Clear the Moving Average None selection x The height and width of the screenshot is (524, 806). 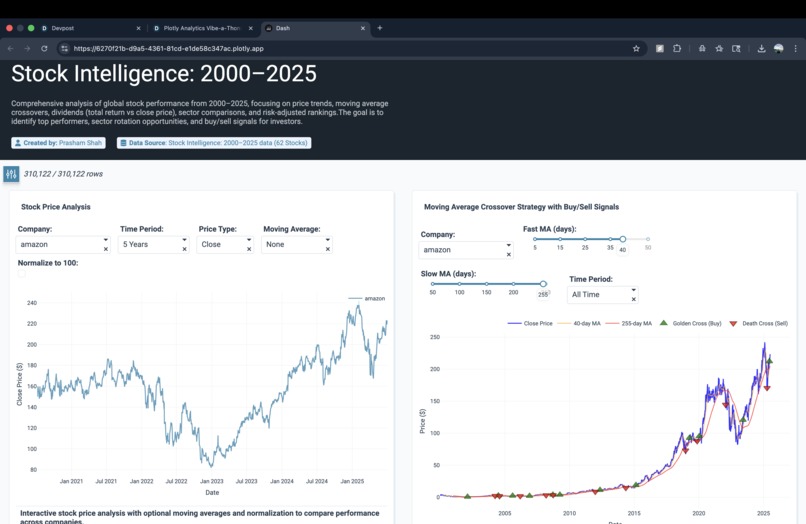[x=327, y=249]
